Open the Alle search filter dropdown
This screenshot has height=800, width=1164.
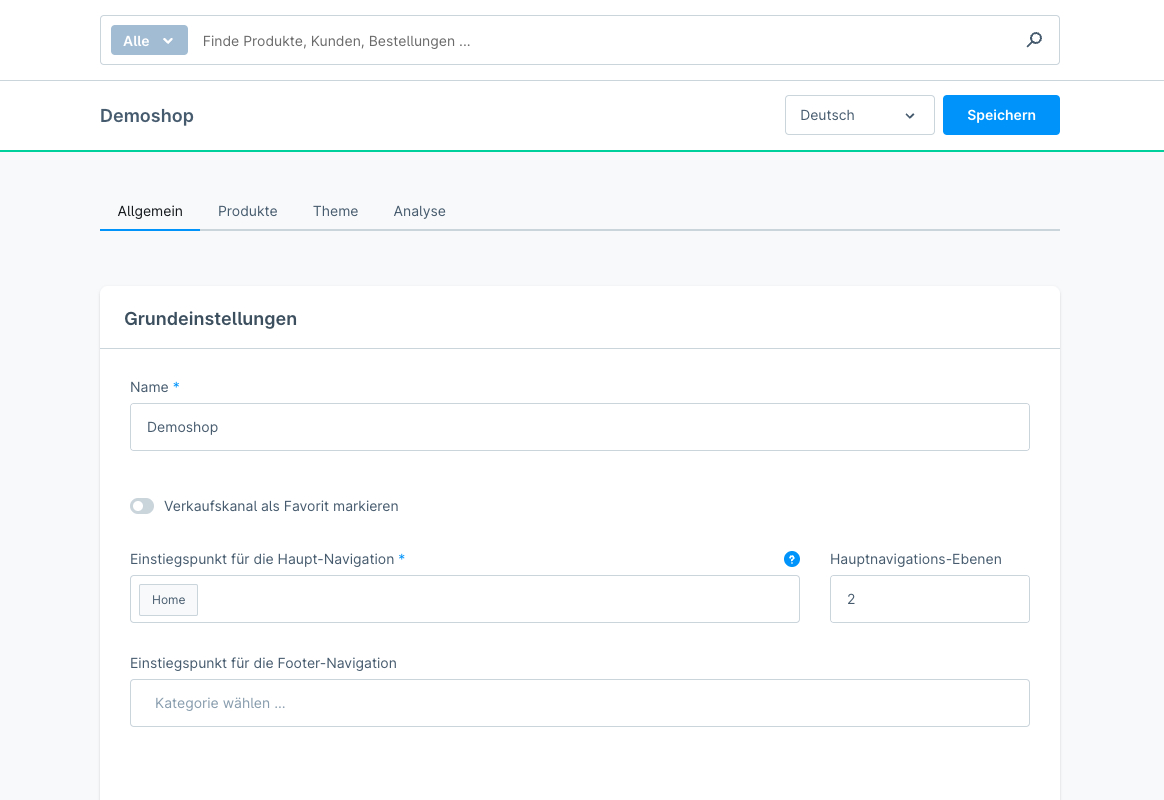tap(149, 41)
